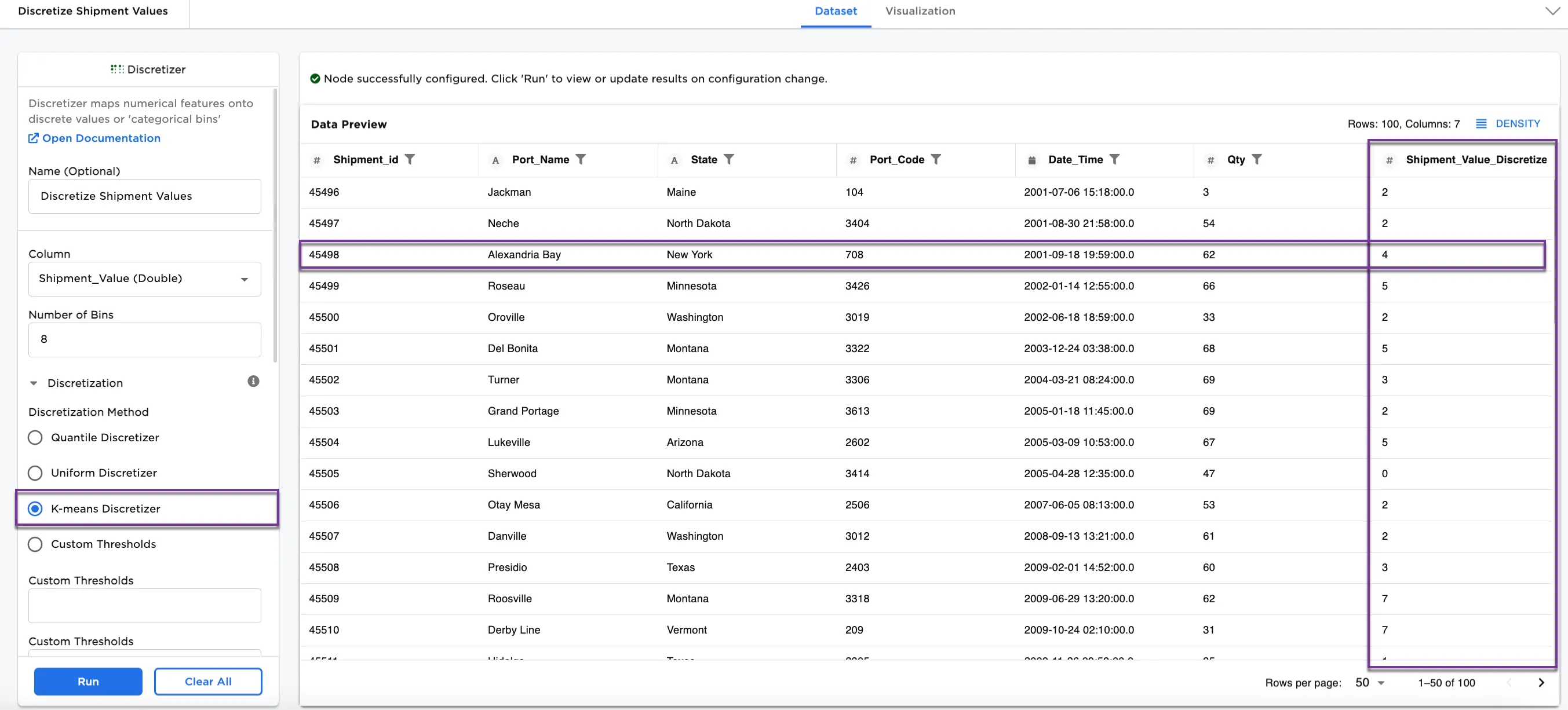This screenshot has height=710, width=1568.
Task: Open Rows per page dropdown
Action: point(1370,683)
